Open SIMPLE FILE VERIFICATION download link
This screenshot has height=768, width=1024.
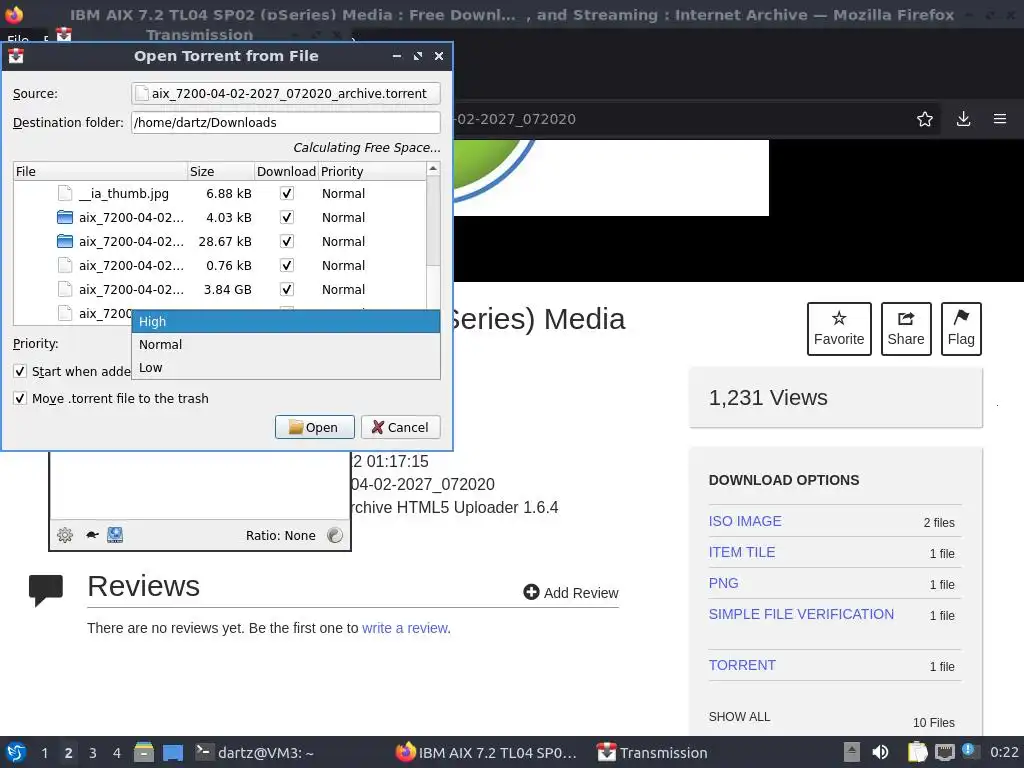801,615
